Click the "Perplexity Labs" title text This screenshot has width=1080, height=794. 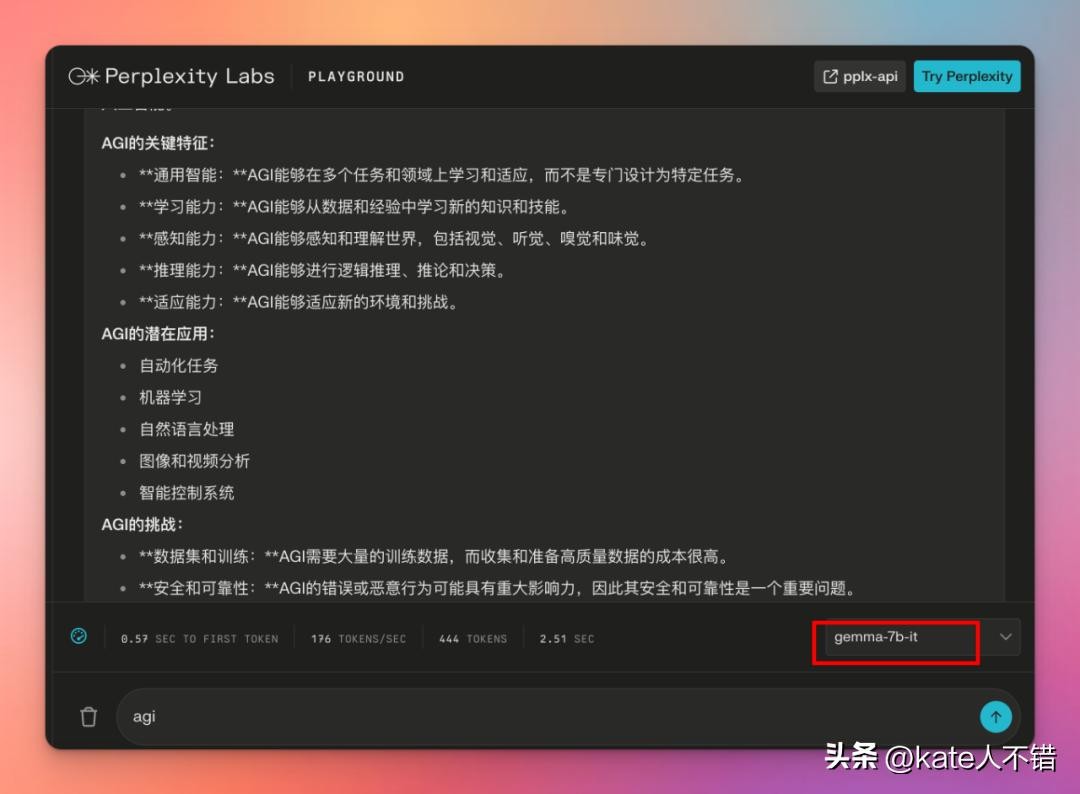189,76
